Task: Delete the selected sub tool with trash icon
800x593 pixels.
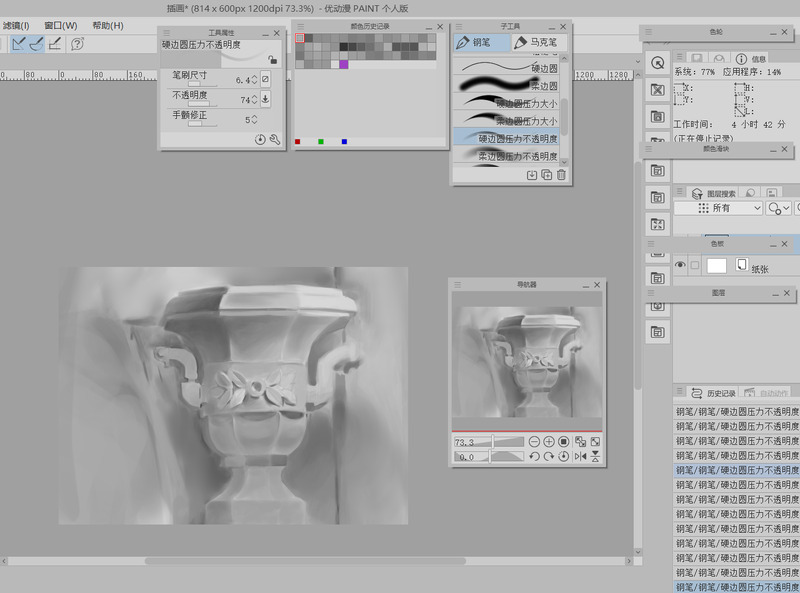Action: (561, 175)
